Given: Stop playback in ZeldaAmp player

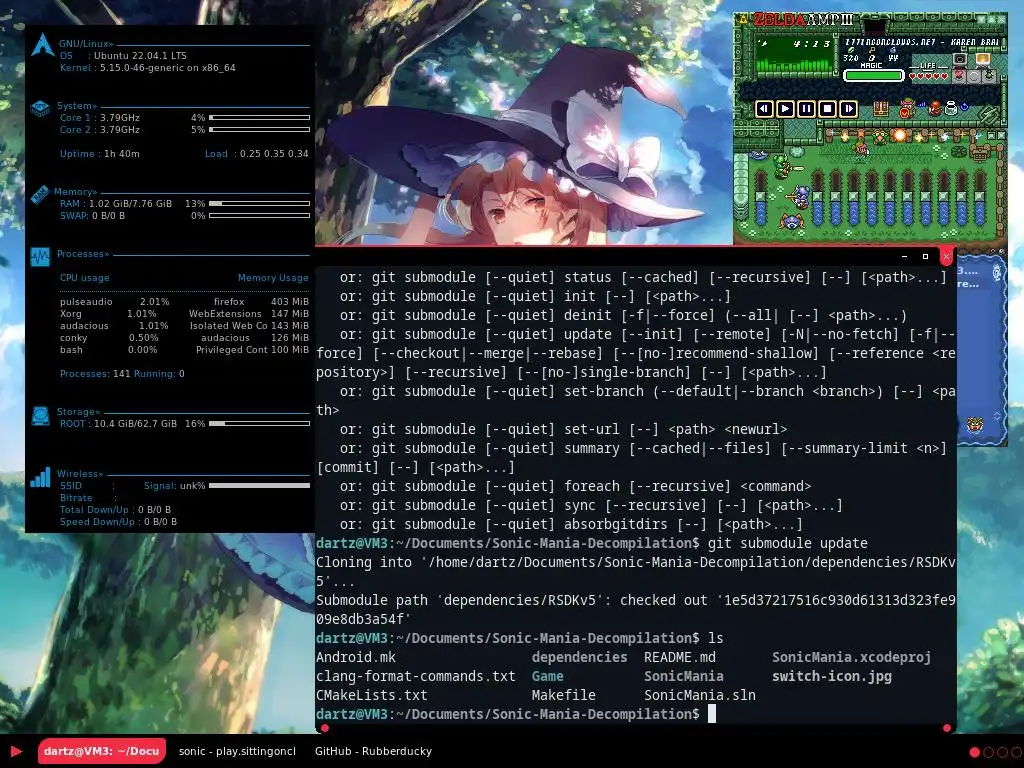Looking at the screenshot, I should coord(827,108).
